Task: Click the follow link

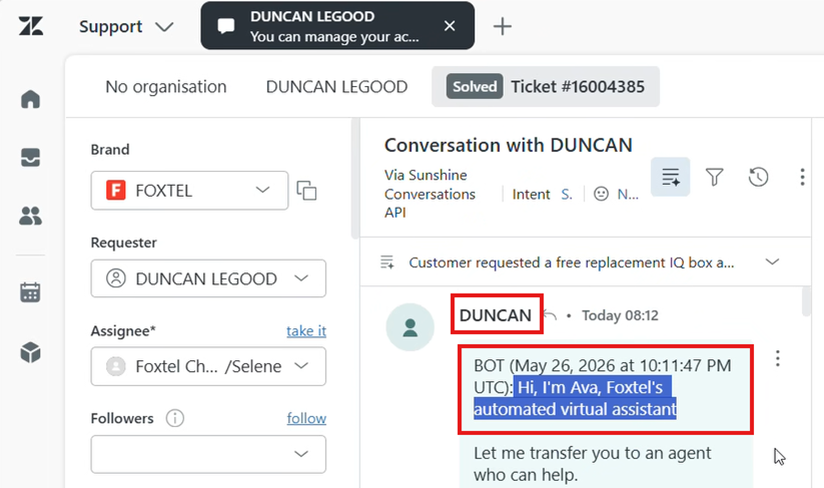Action: coord(306,419)
